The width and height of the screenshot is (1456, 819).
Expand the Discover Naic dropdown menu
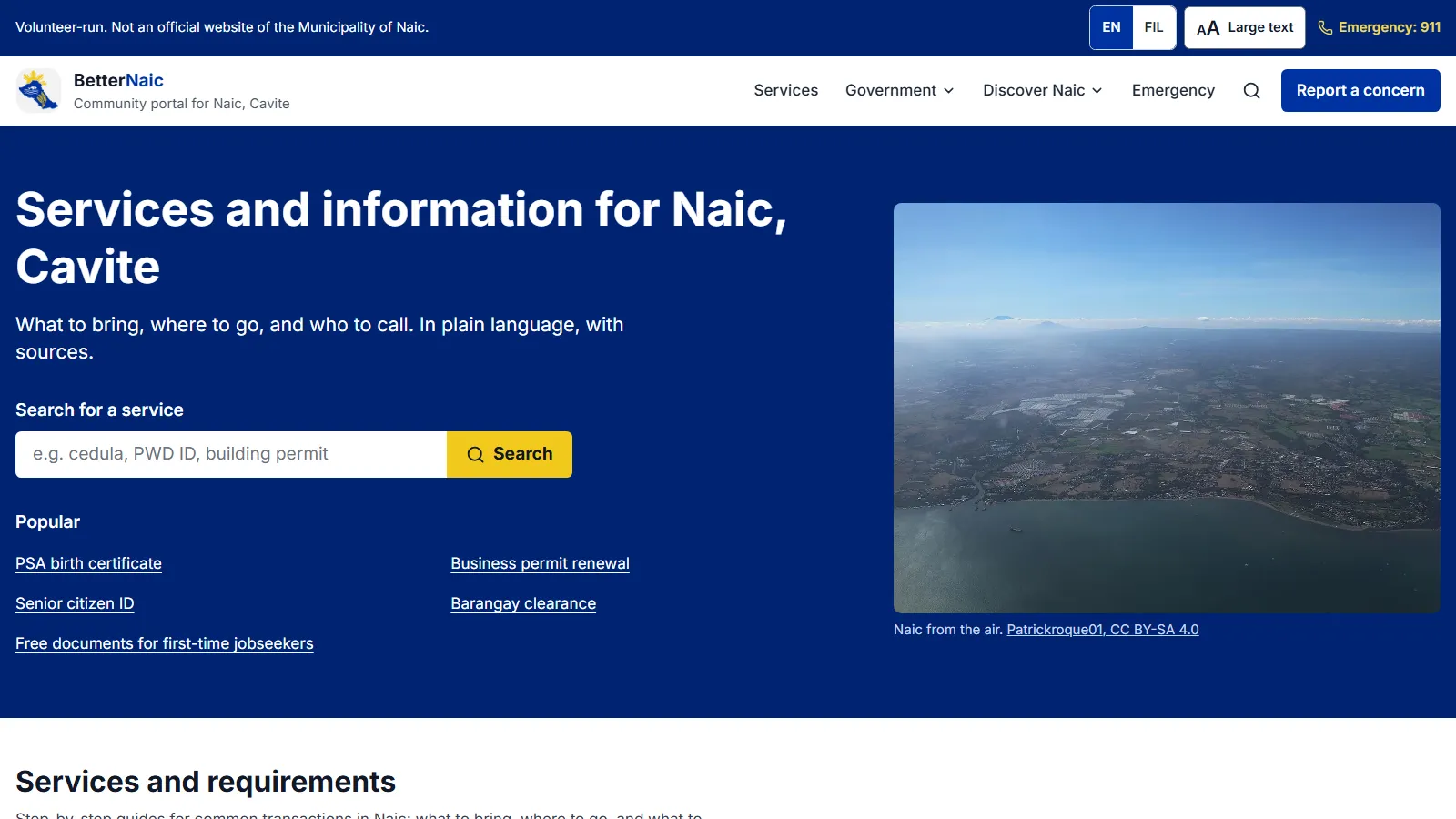point(1042,90)
